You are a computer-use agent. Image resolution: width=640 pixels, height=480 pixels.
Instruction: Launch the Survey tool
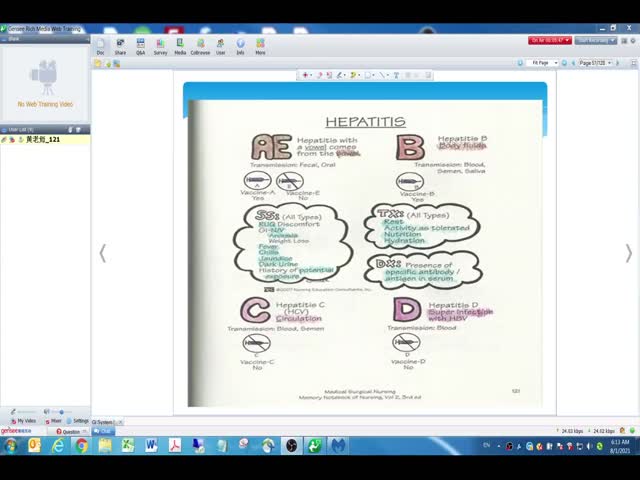coord(160,46)
